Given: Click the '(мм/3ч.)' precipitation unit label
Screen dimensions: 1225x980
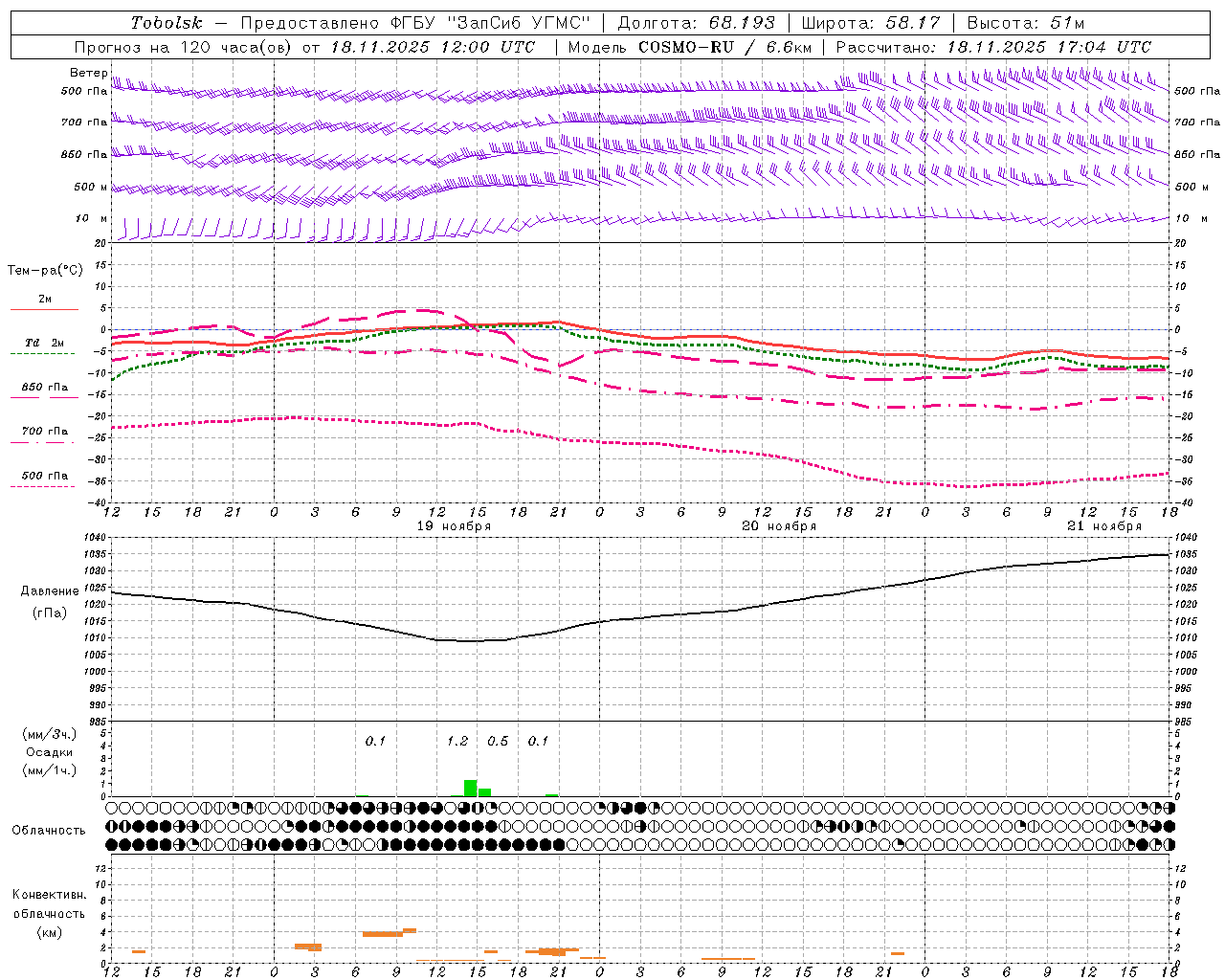Looking at the screenshot, I should pyautogui.click(x=50, y=735).
